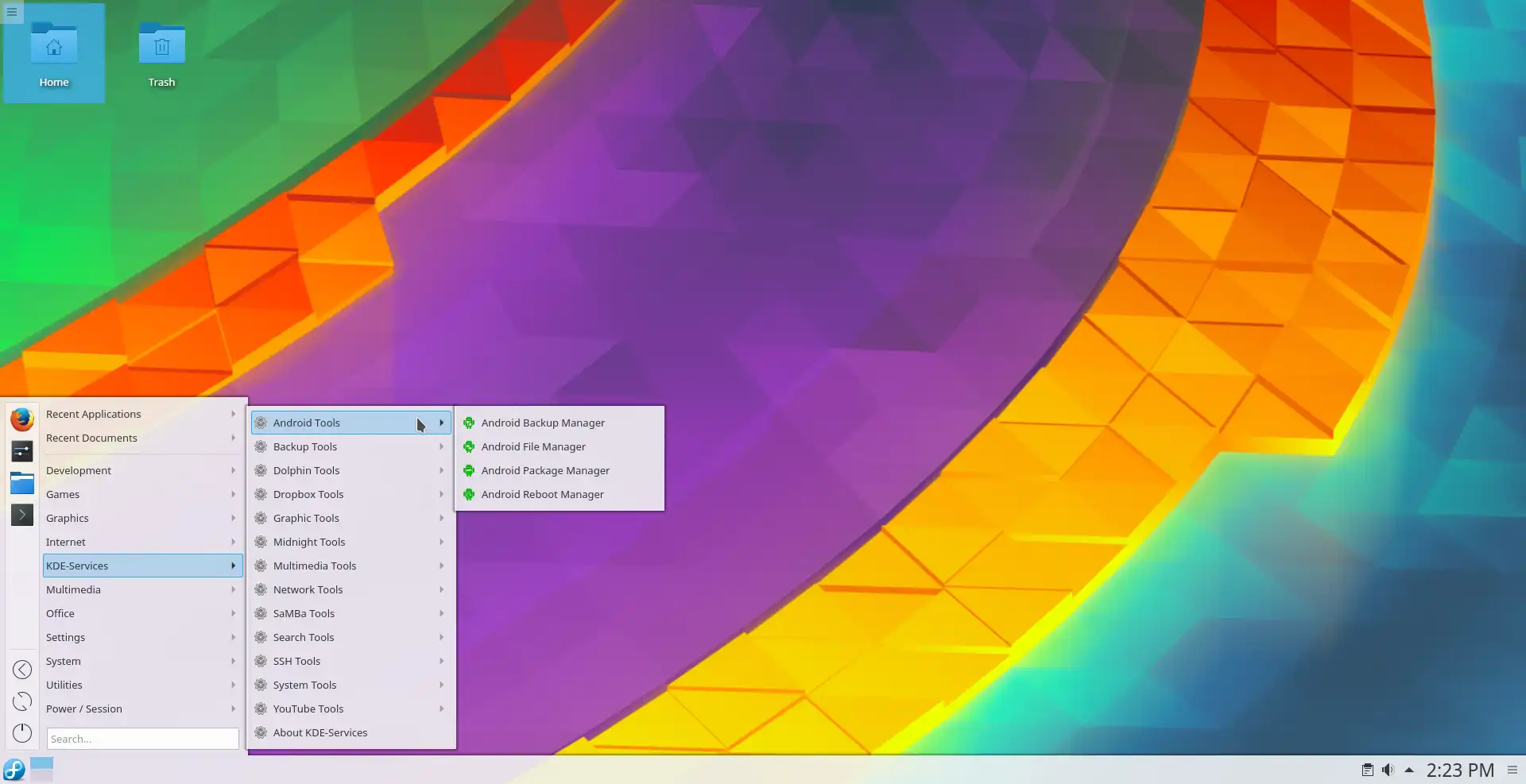
Task: Open the volume tray icon
Action: (1388, 770)
